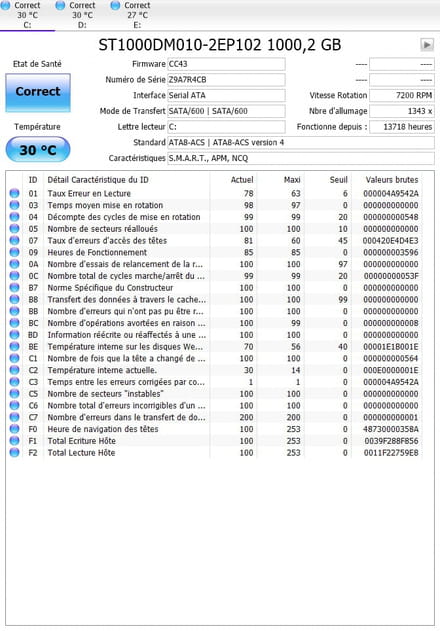Click the rotation speed field 7200 RPM
This screenshot has height=631, width=440.
tap(402, 95)
